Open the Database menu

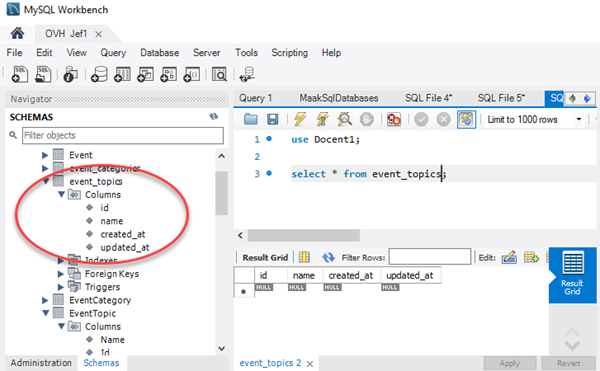tap(160, 53)
